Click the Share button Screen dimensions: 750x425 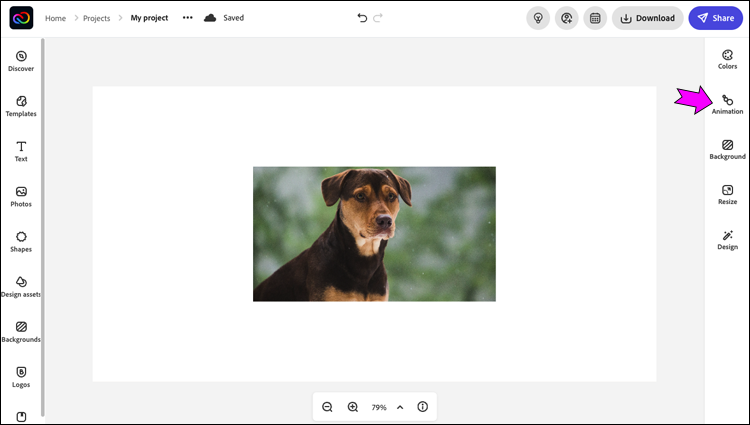point(715,18)
